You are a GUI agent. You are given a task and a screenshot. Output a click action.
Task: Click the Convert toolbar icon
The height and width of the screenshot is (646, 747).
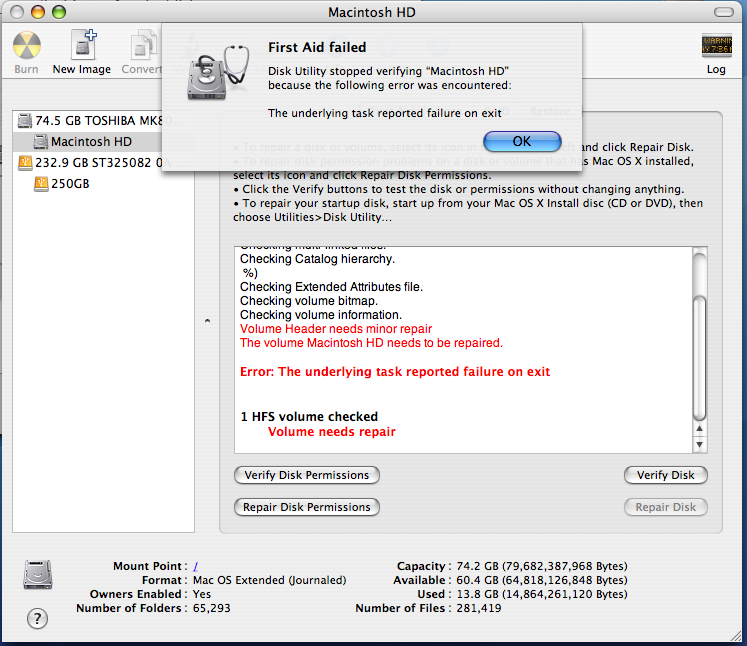143,45
